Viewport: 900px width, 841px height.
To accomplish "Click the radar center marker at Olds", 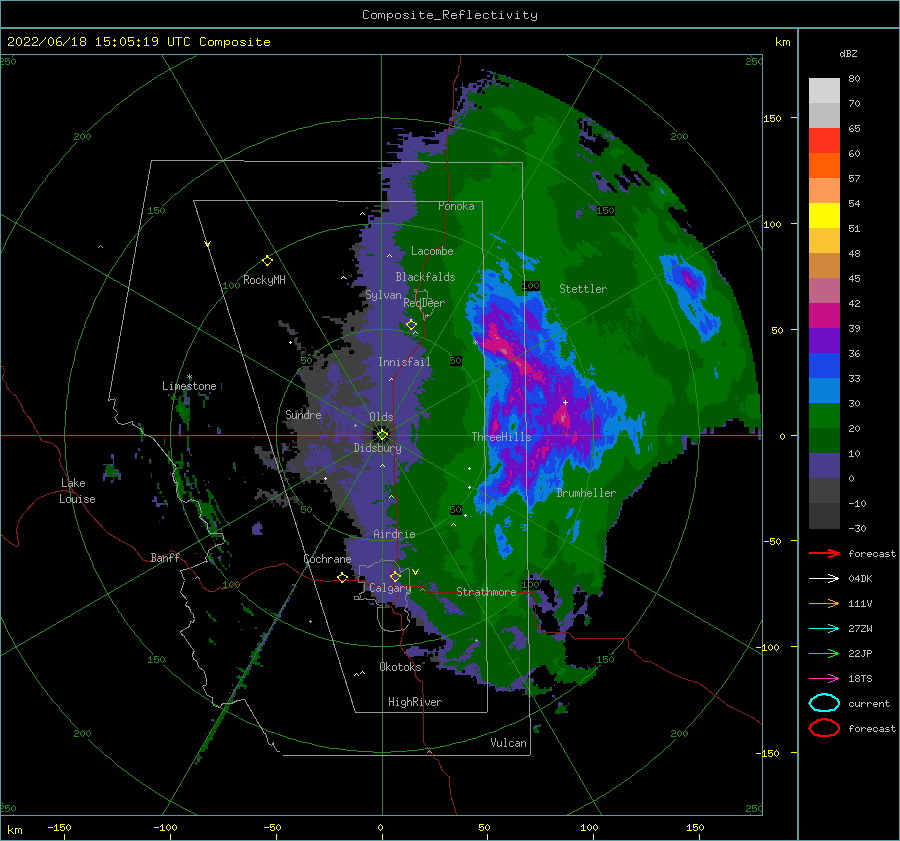I will click(x=382, y=435).
